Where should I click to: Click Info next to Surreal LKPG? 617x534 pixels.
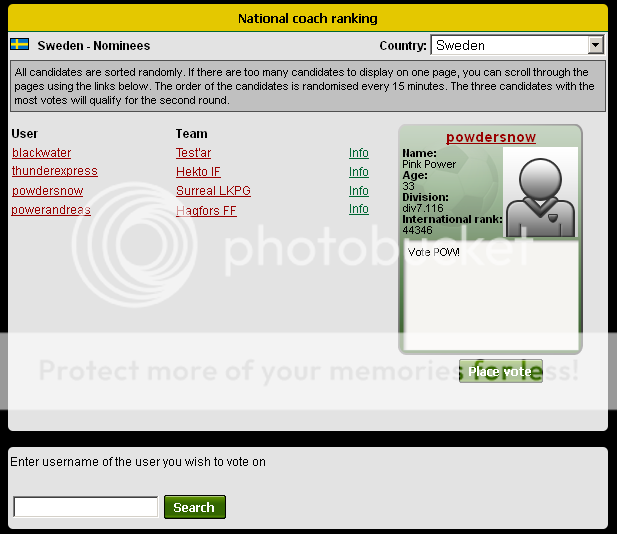(358, 191)
